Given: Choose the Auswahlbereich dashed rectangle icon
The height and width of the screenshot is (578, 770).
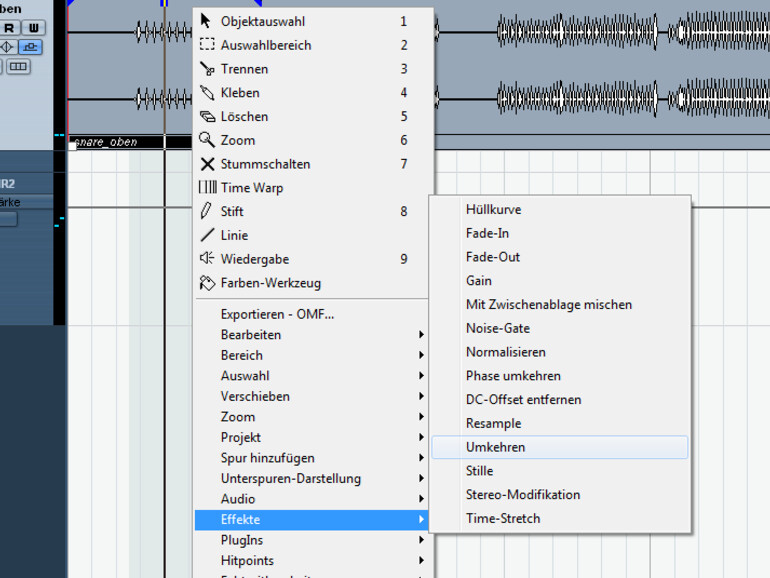Looking at the screenshot, I should 207,45.
